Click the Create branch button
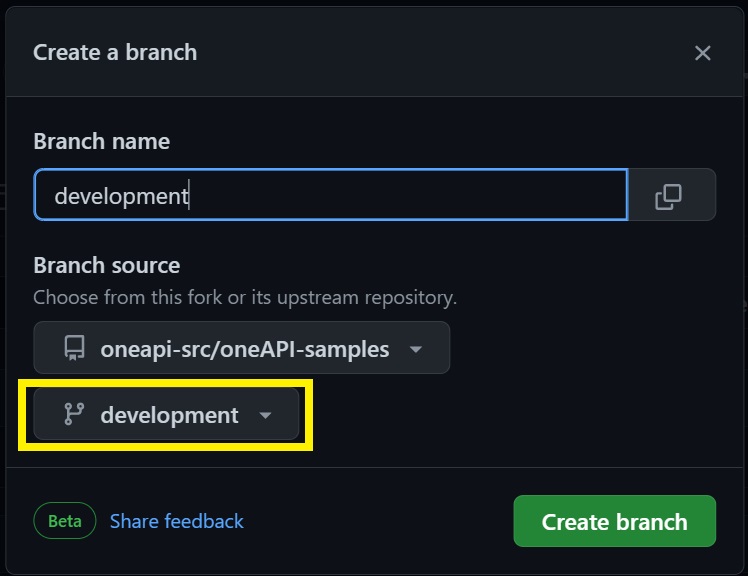 point(614,521)
